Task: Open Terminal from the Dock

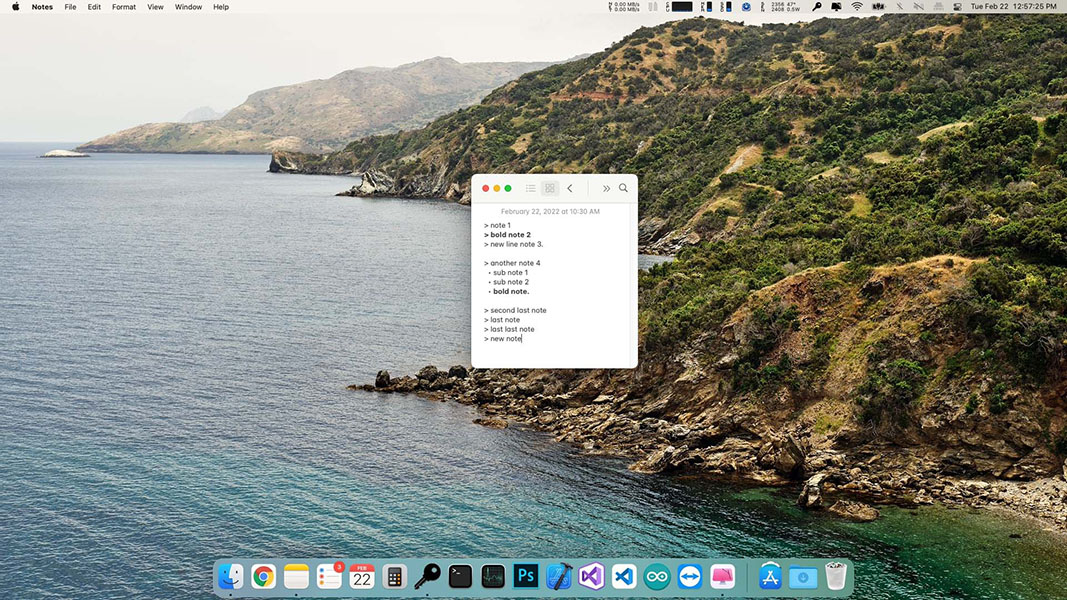Action: point(460,576)
